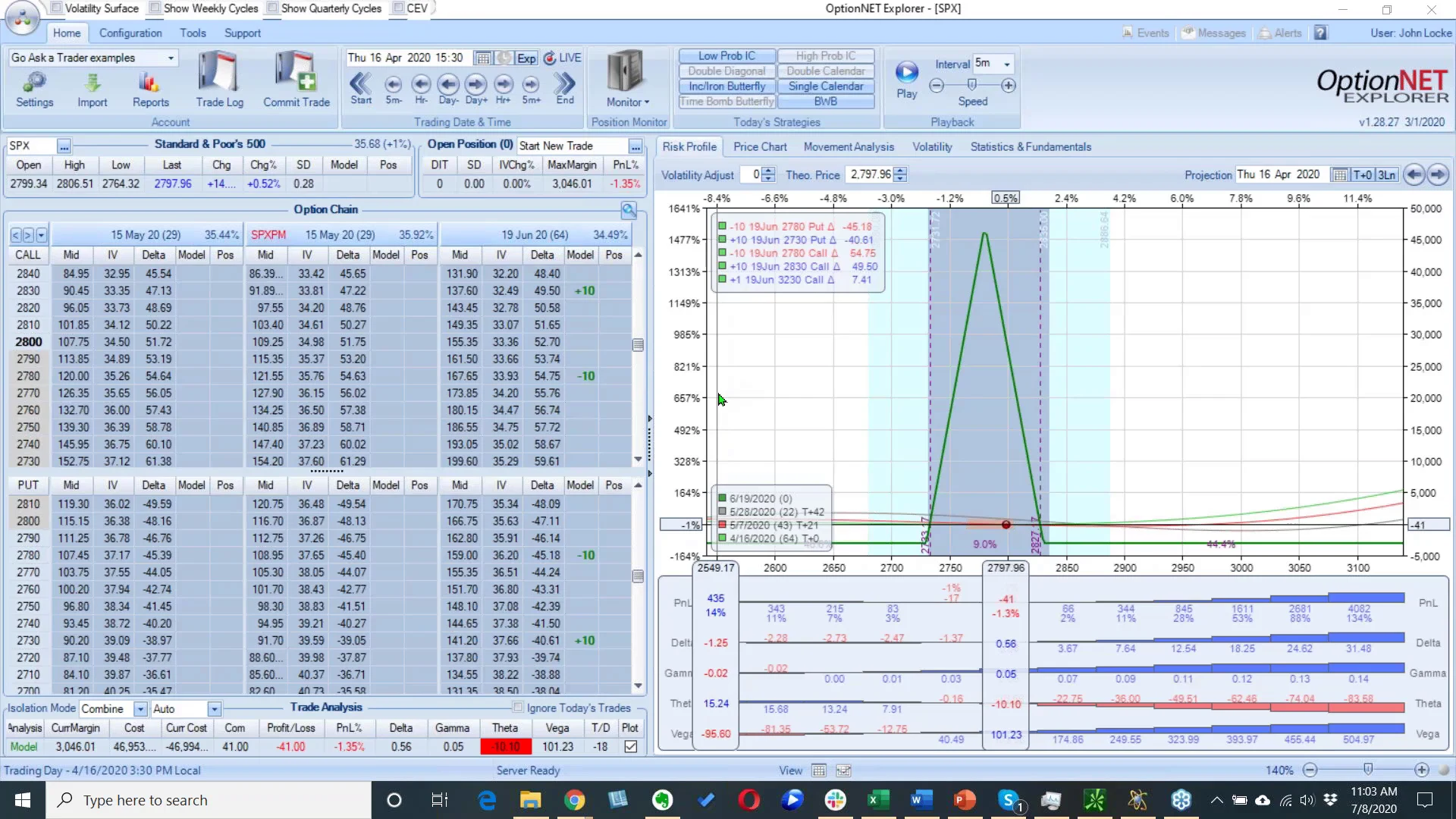Click the Windows taskbar search box

[x=209, y=800]
